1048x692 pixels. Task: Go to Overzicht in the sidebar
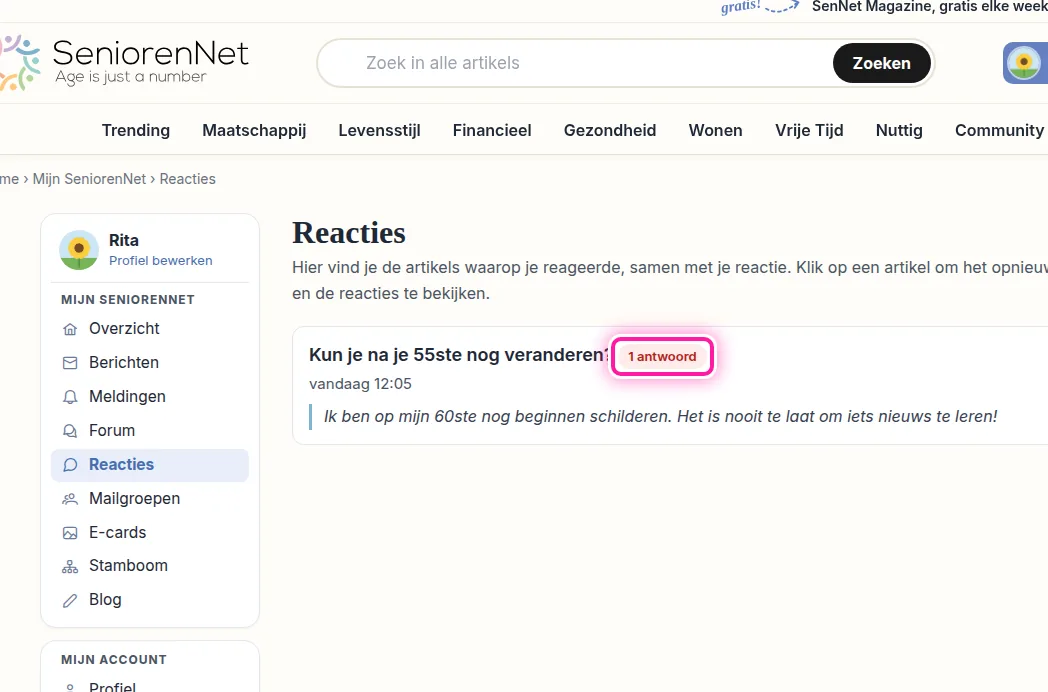[x=150, y=329]
